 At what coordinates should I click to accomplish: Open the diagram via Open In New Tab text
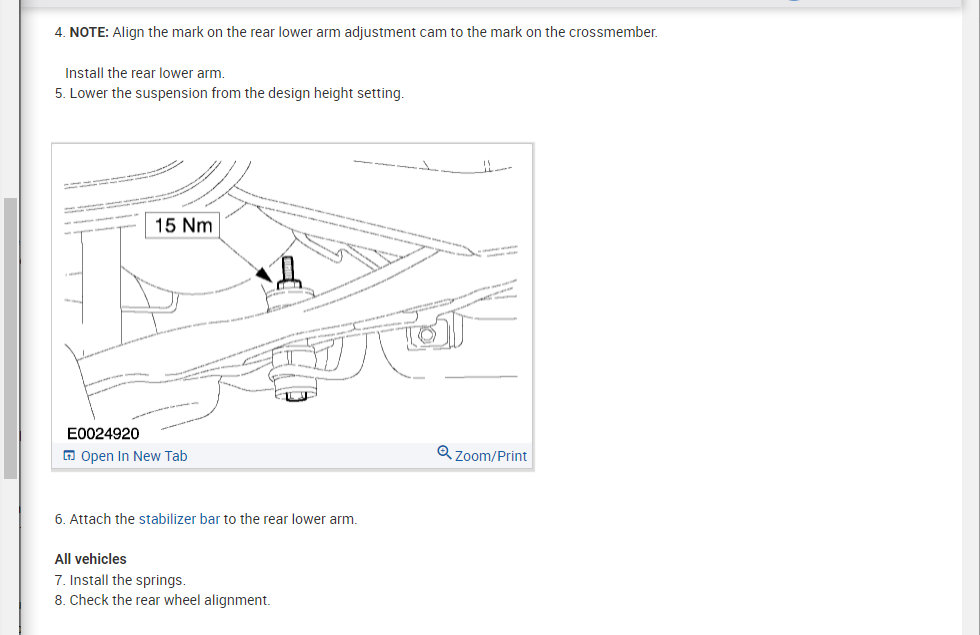(x=134, y=456)
